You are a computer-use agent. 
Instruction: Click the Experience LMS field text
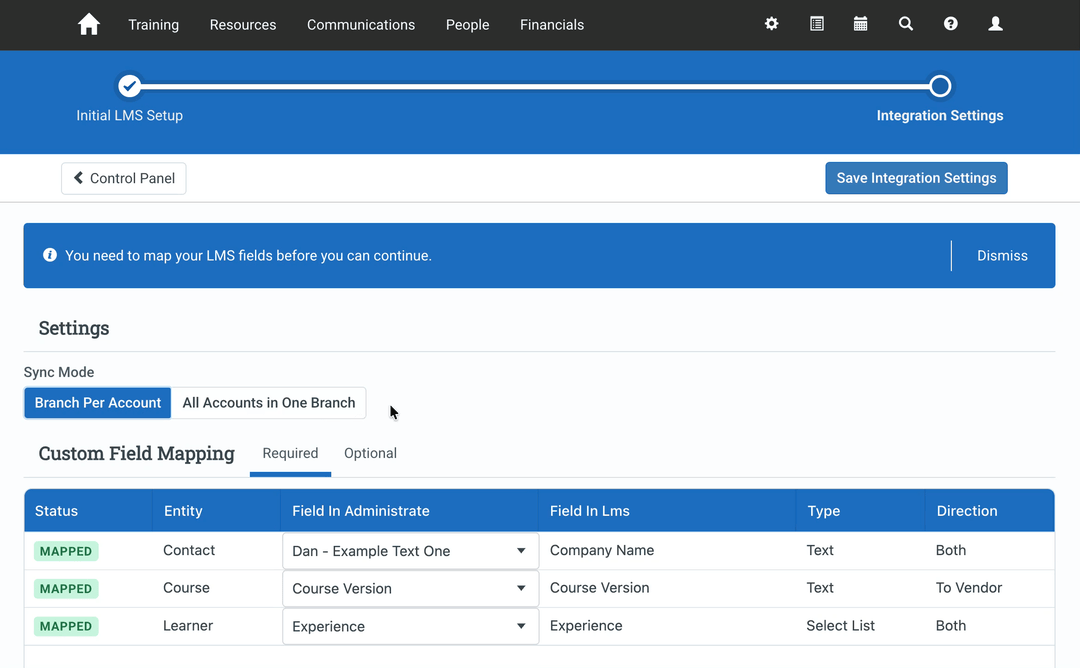tap(586, 625)
